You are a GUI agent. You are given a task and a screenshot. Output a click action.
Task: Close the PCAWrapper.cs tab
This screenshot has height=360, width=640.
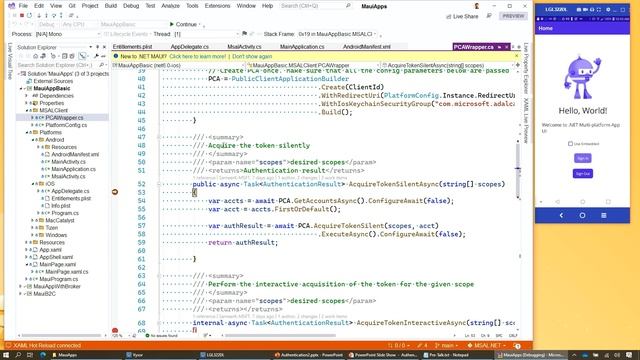click(x=507, y=47)
